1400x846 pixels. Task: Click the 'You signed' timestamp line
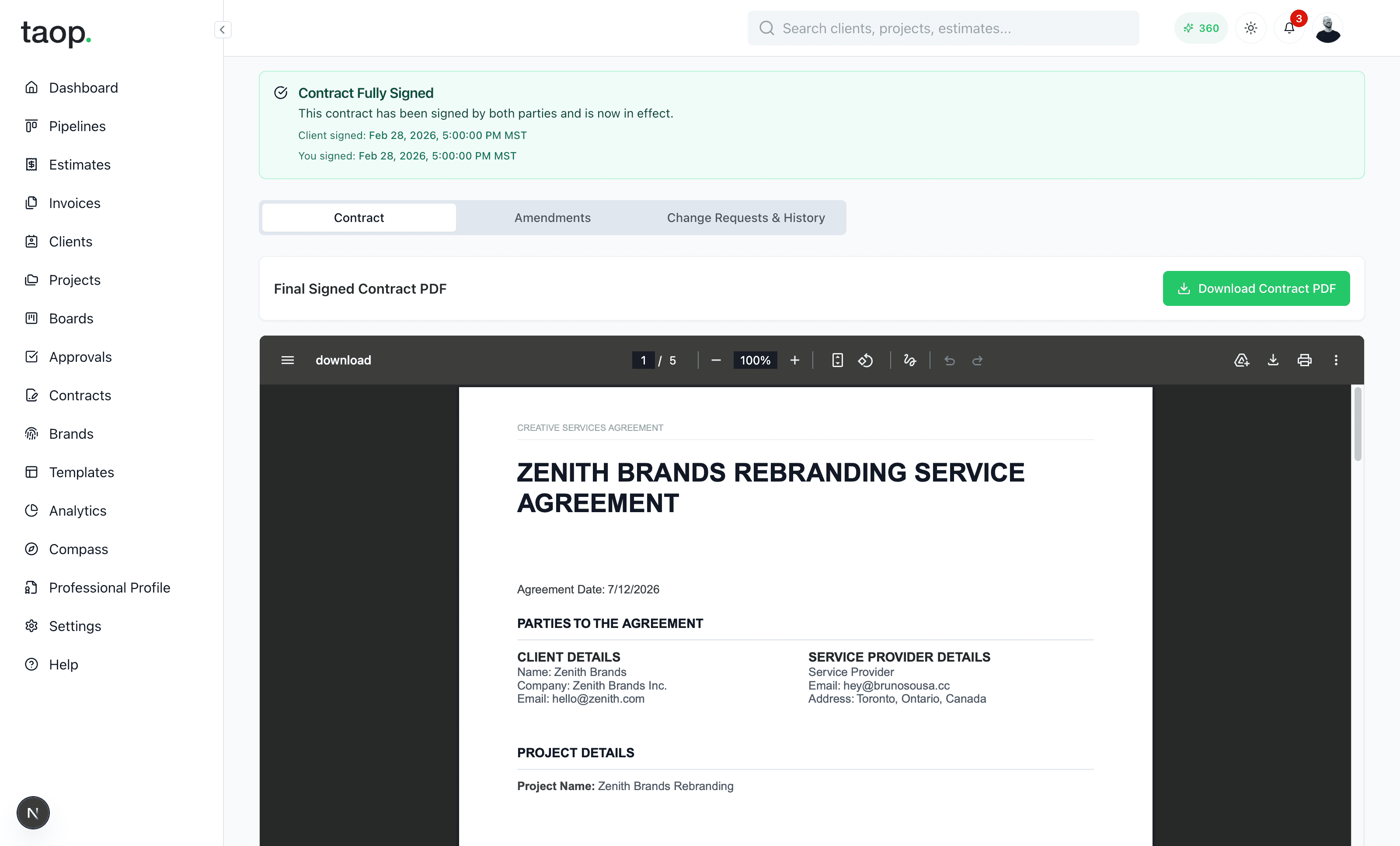(407, 156)
